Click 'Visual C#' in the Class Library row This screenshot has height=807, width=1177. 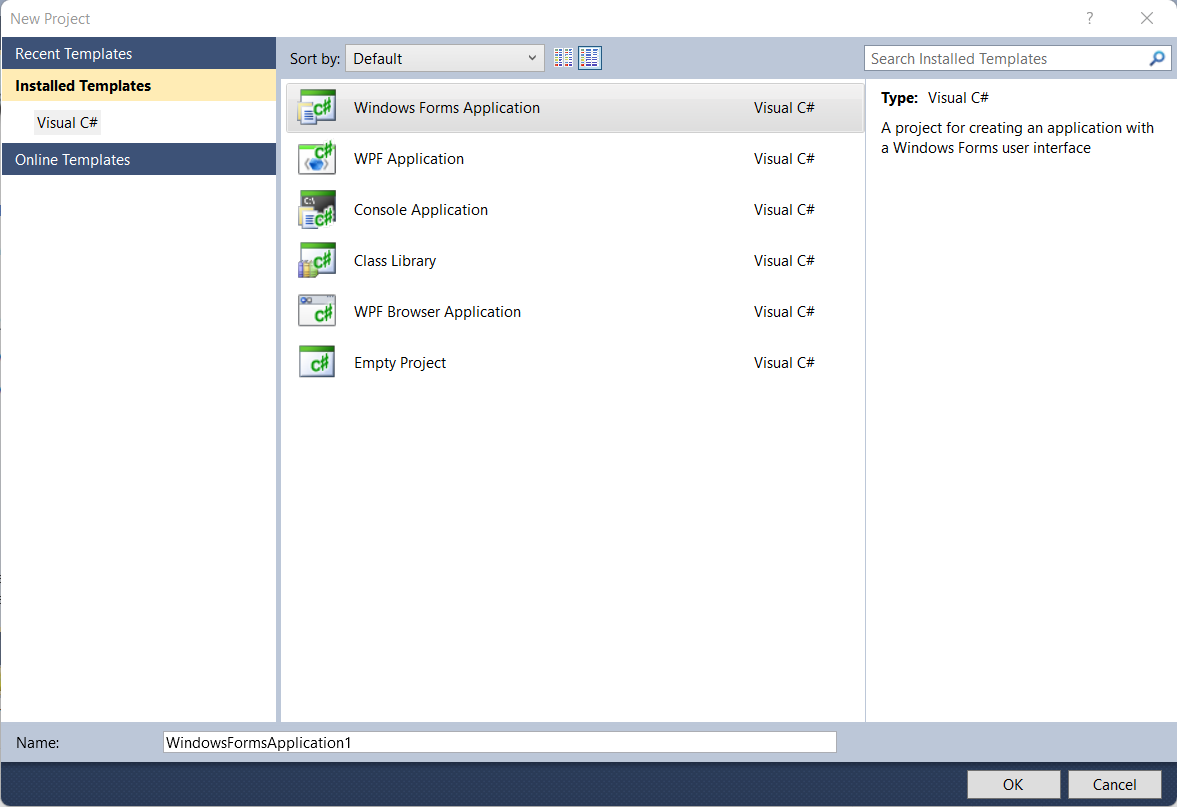pos(784,261)
